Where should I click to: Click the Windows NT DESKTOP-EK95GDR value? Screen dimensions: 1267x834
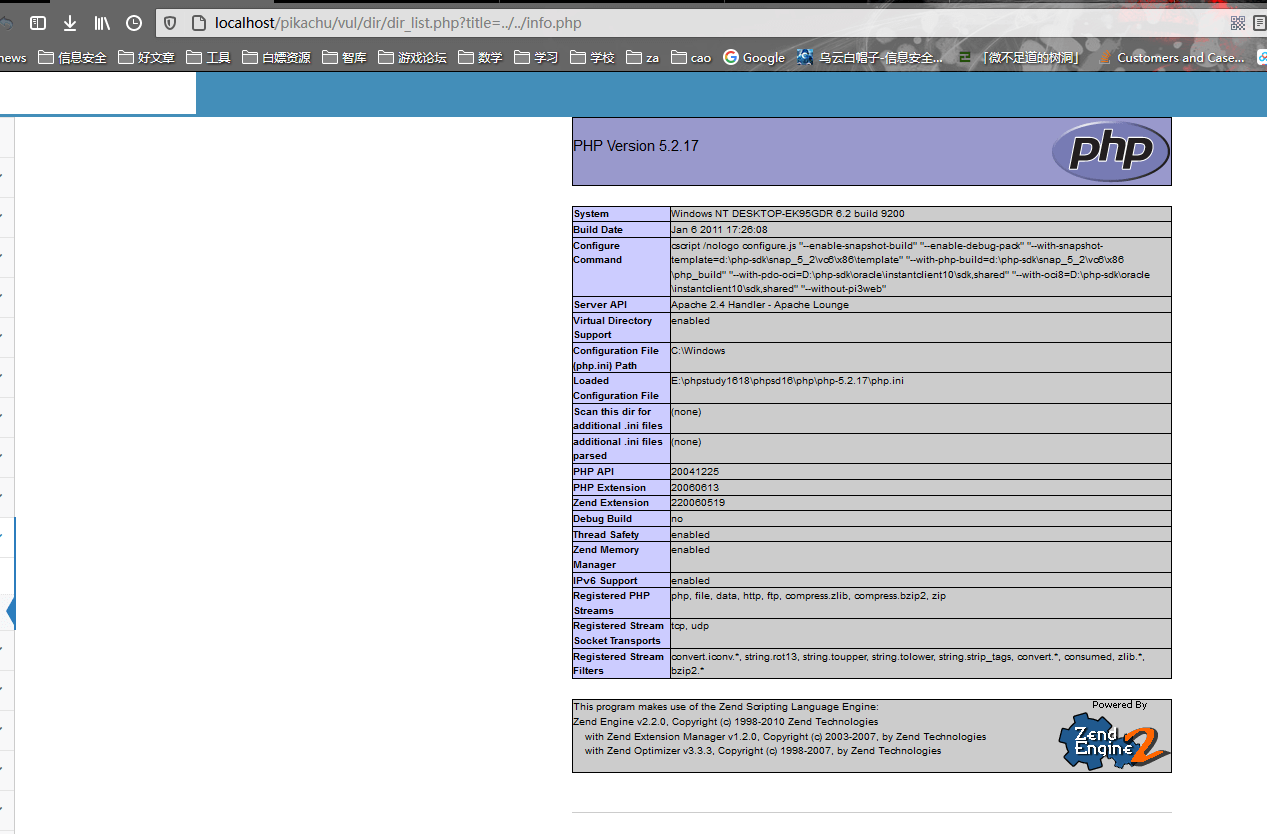788,214
